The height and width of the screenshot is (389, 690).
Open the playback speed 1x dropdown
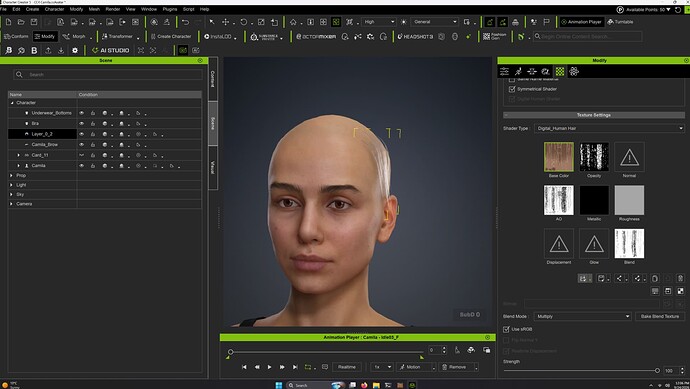[x=382, y=367]
